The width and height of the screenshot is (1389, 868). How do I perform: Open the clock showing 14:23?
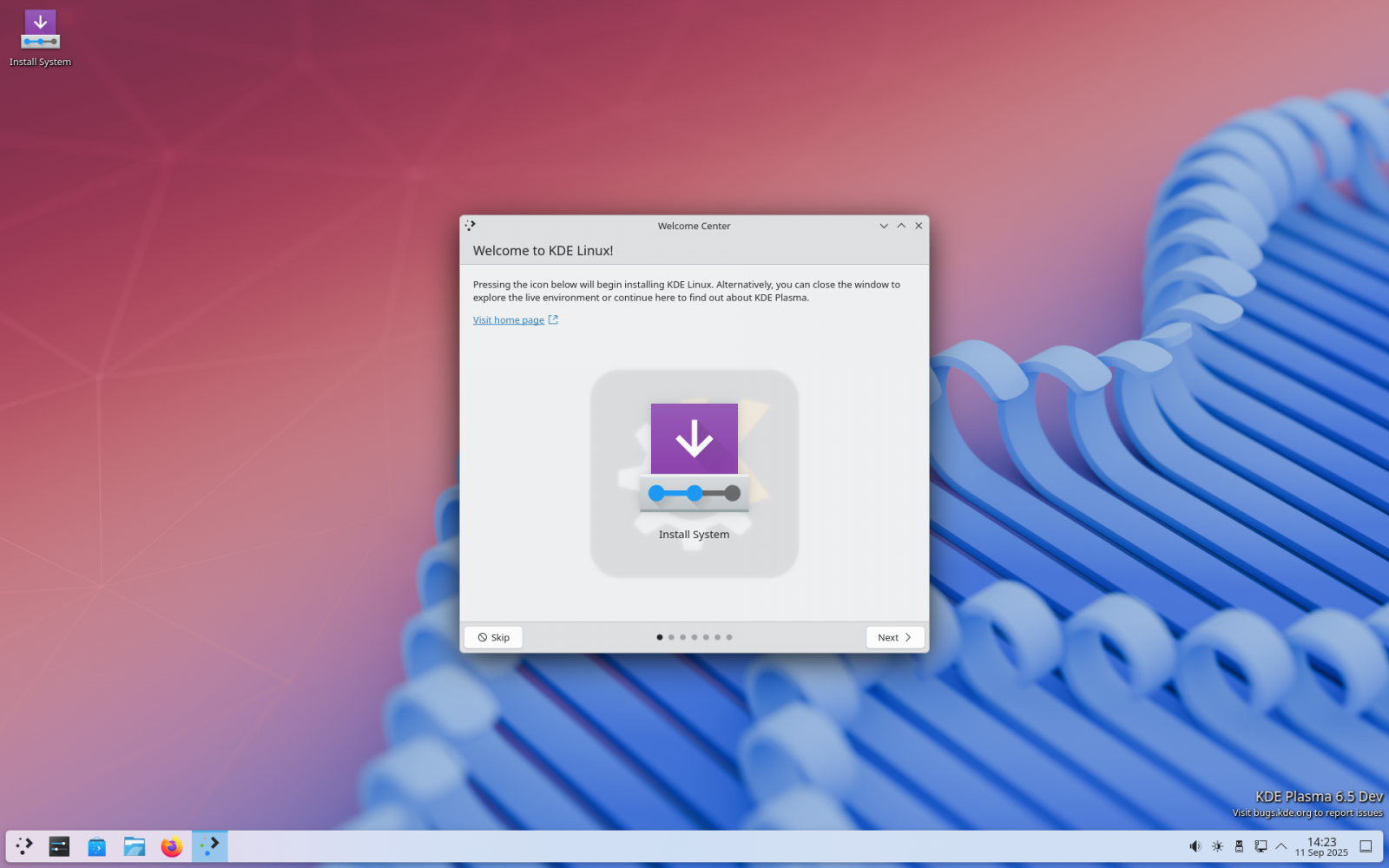point(1321,846)
